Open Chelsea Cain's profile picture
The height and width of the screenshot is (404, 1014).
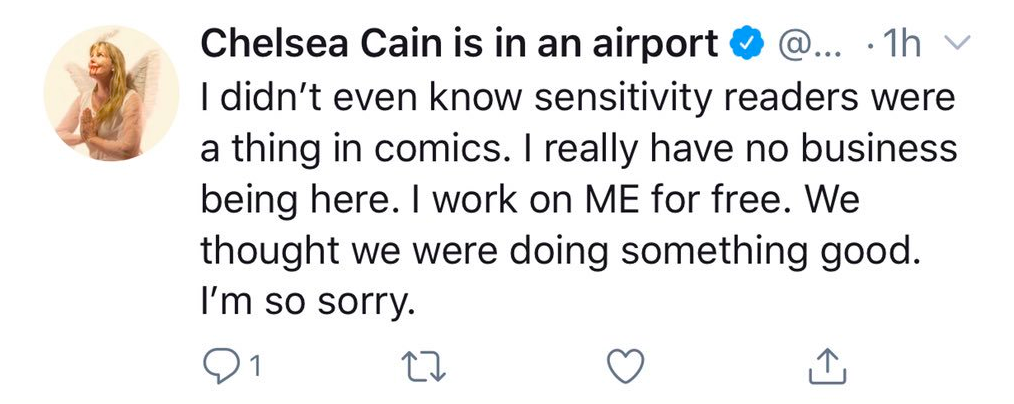pos(111,93)
